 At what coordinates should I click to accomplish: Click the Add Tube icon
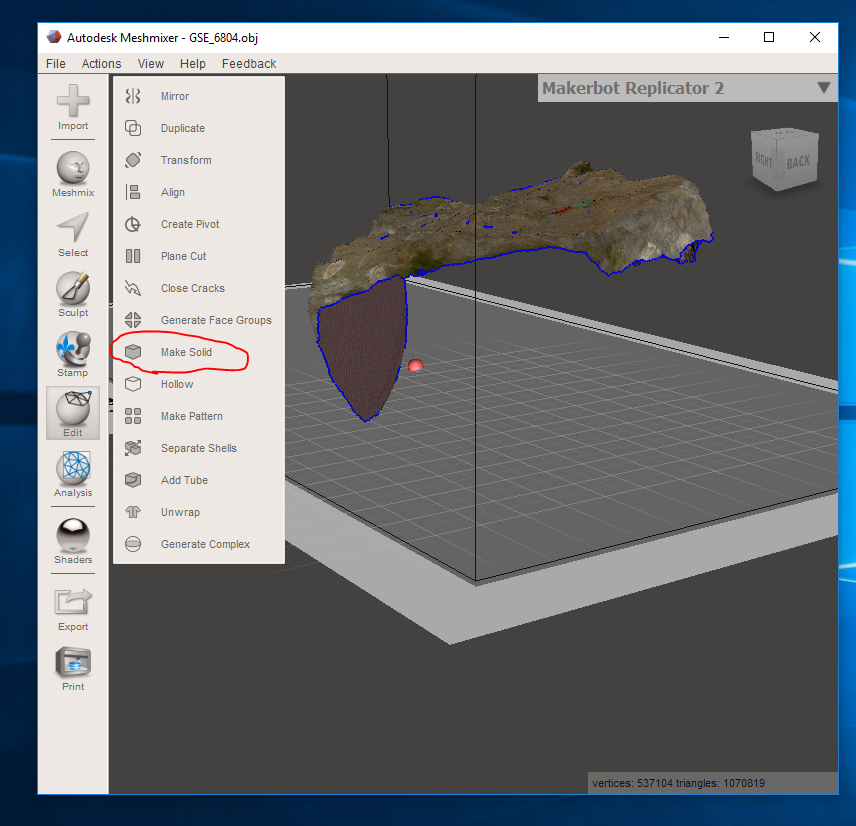133,480
